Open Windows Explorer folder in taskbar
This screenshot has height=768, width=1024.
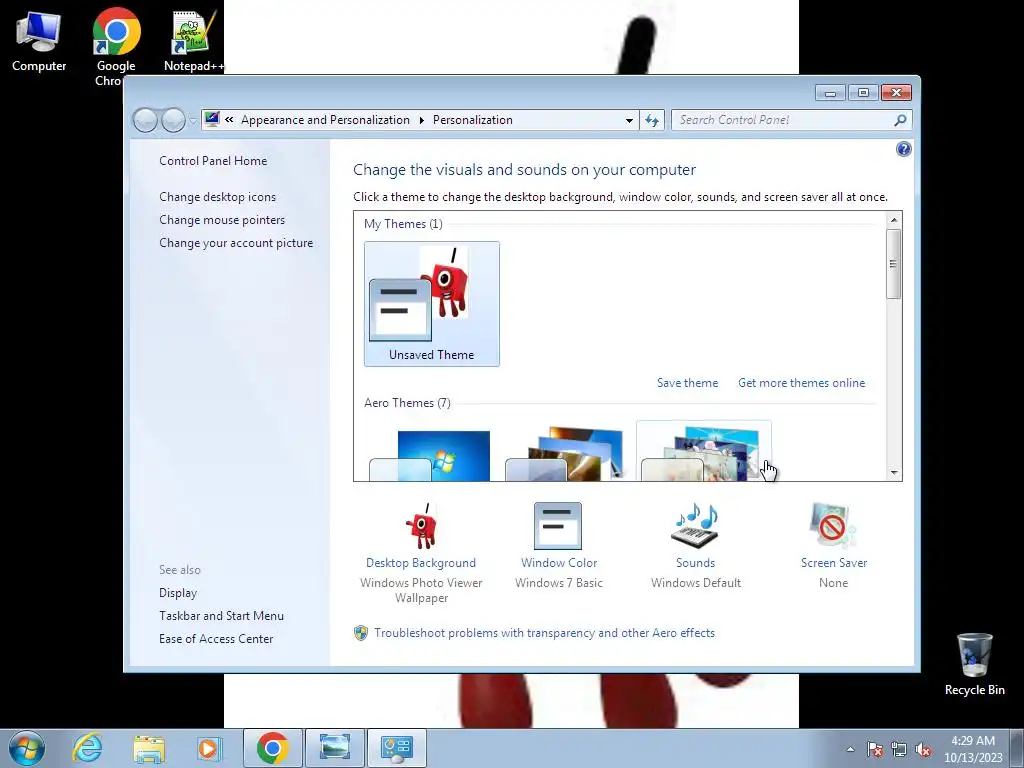149,748
